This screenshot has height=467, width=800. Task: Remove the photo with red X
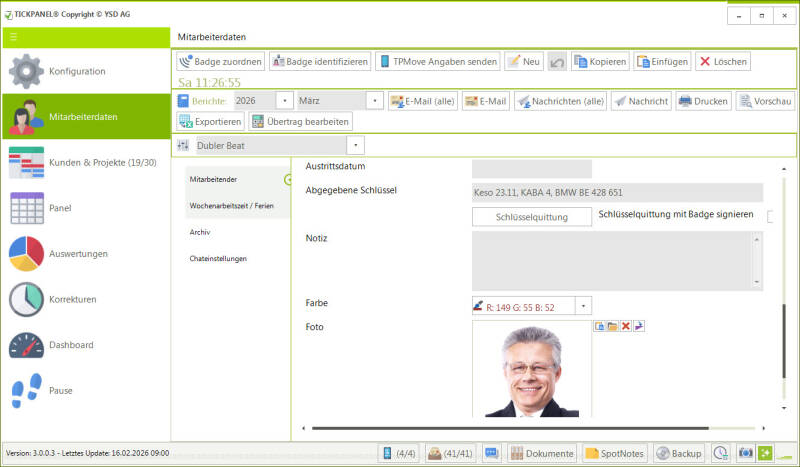pos(626,326)
